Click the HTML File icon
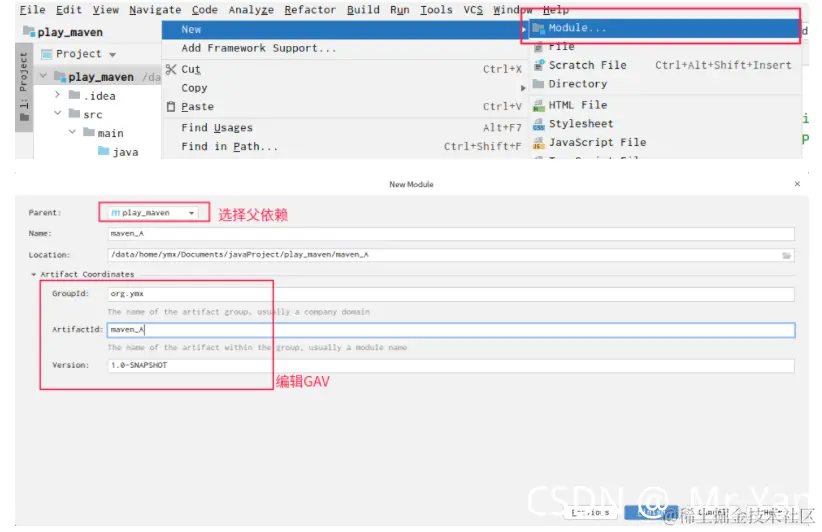 pos(539,105)
